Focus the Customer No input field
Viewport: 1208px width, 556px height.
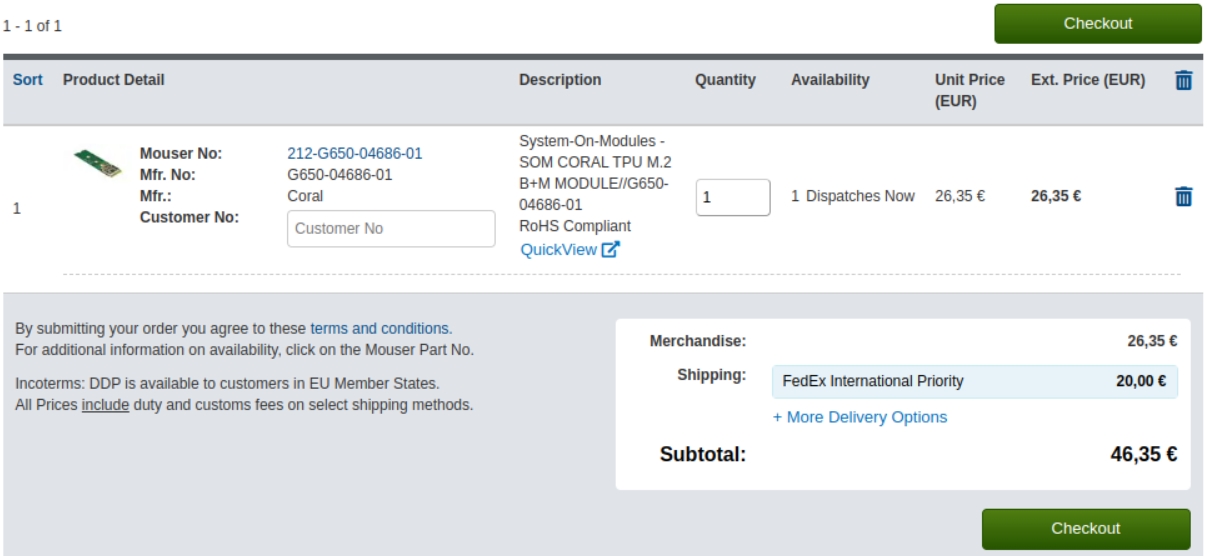point(391,228)
